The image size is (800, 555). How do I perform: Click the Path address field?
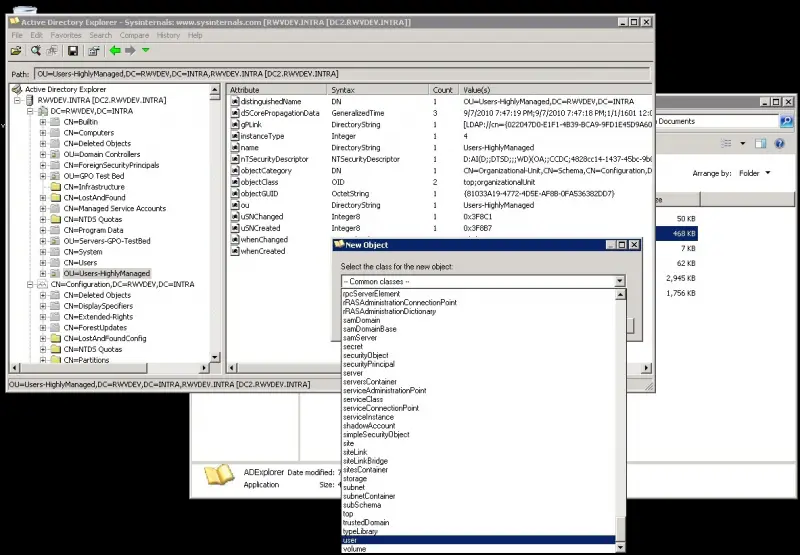click(342, 74)
